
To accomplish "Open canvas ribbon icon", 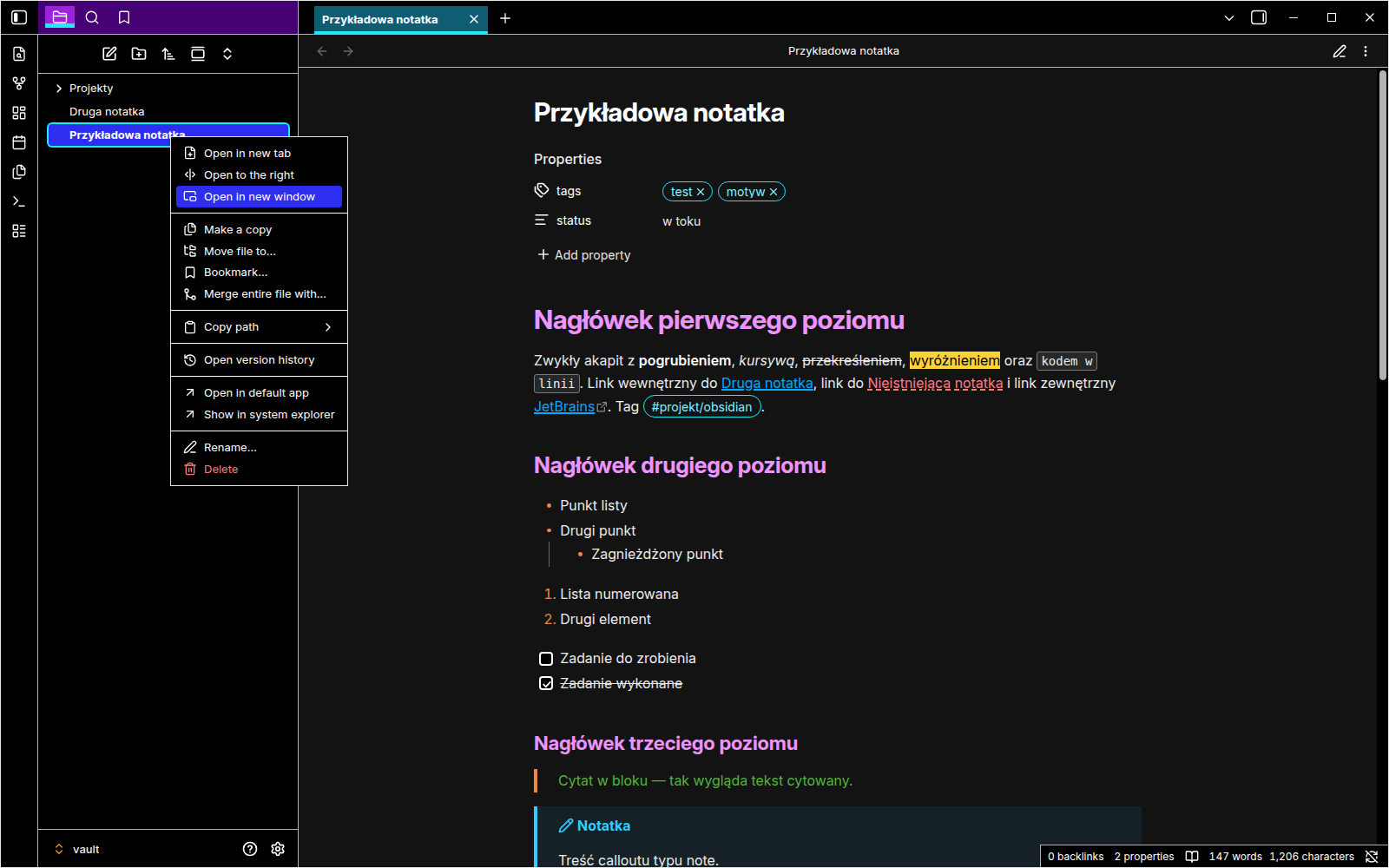I will (19, 113).
